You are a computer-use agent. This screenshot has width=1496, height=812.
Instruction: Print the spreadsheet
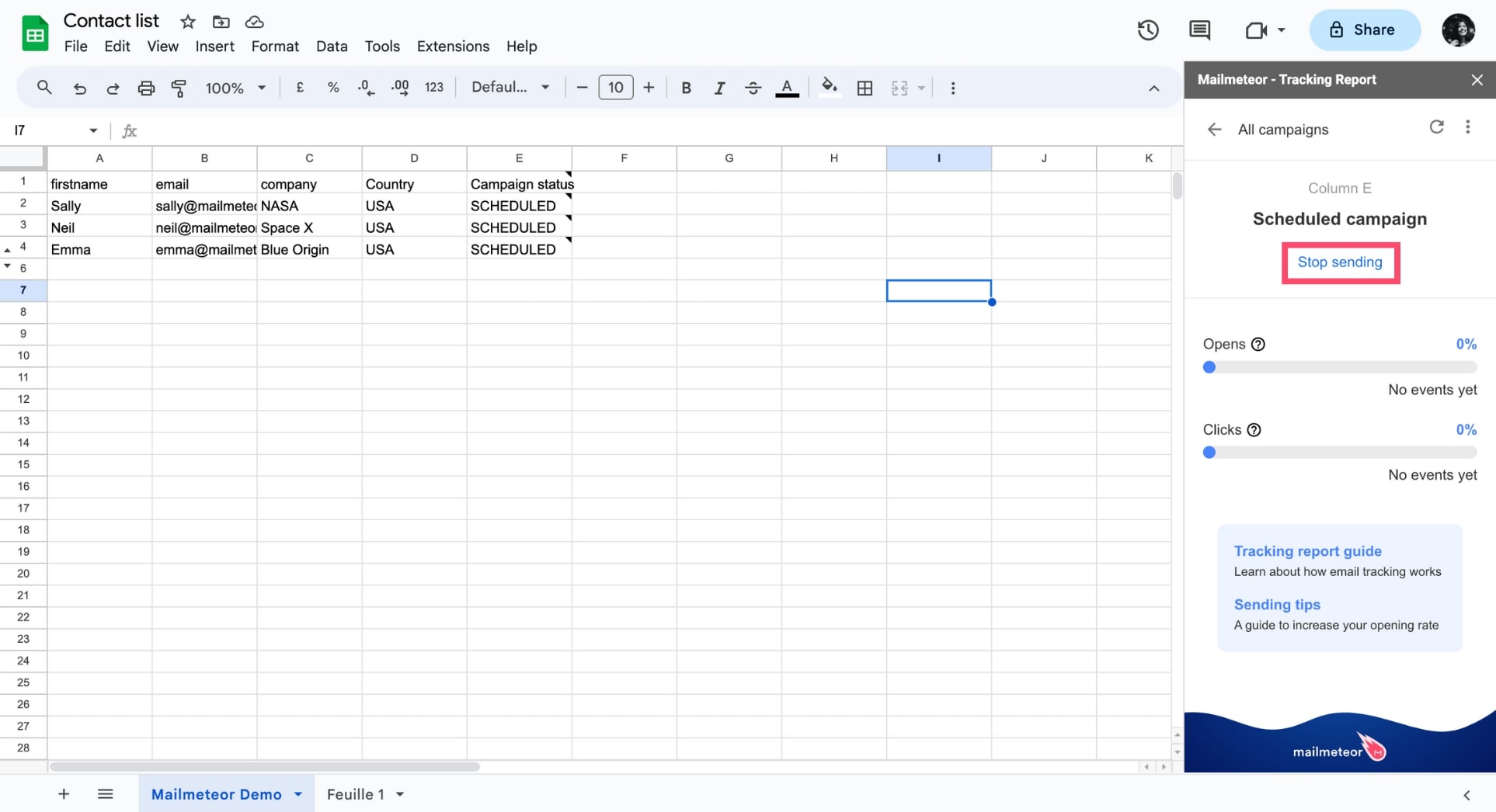(146, 88)
